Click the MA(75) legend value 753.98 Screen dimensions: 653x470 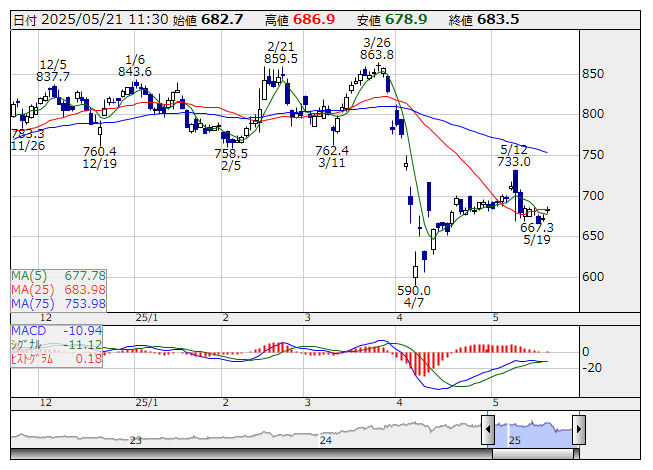(85, 304)
